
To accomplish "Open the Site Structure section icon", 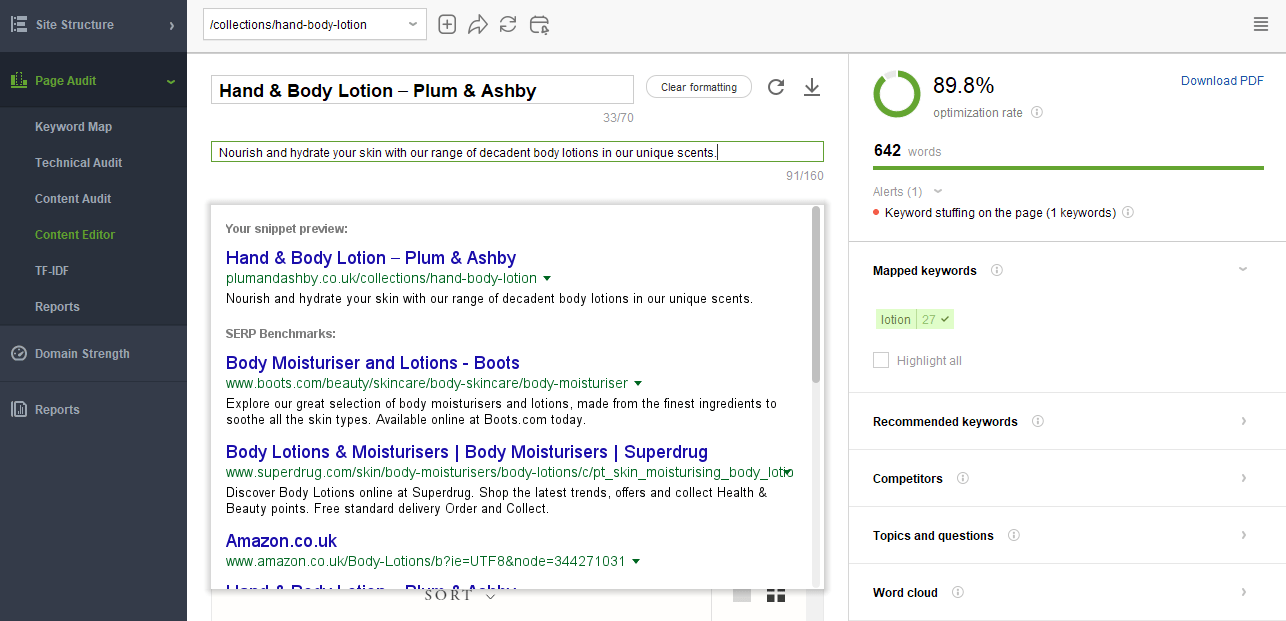I will click(19, 25).
